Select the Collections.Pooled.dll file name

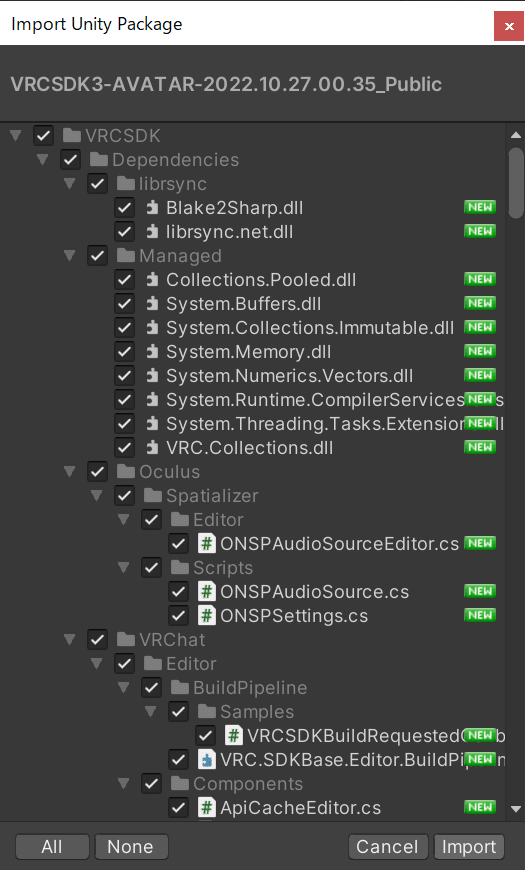[x=261, y=280]
